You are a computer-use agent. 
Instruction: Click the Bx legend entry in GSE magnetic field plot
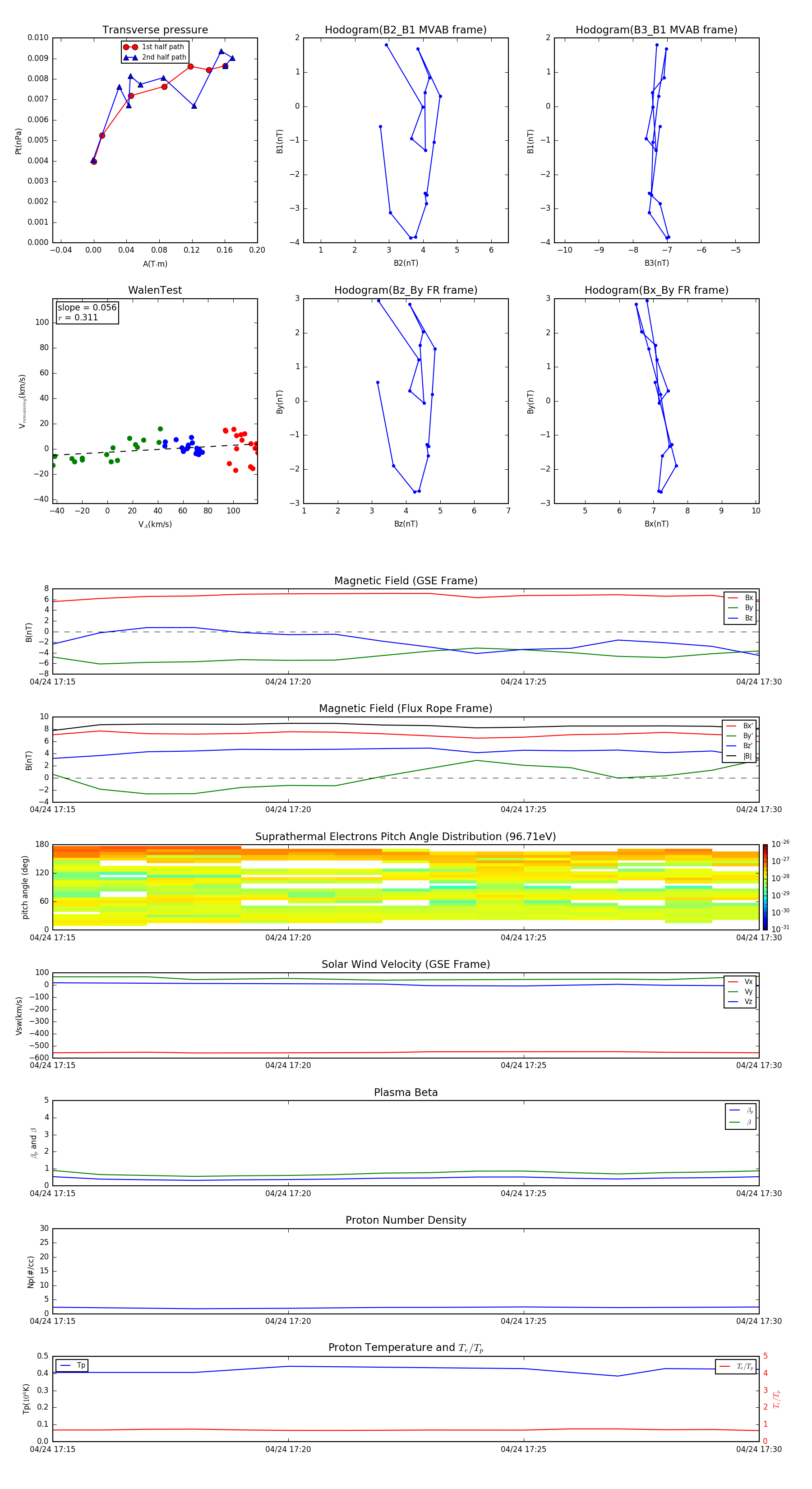point(740,598)
